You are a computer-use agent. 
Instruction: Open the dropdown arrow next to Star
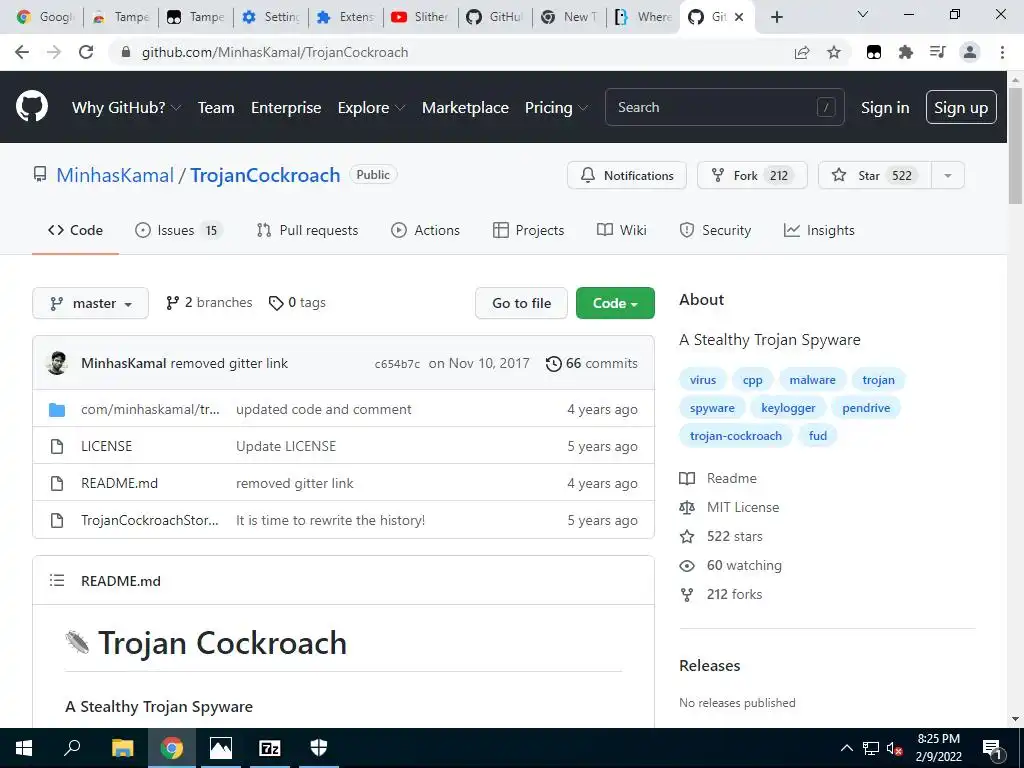(948, 175)
